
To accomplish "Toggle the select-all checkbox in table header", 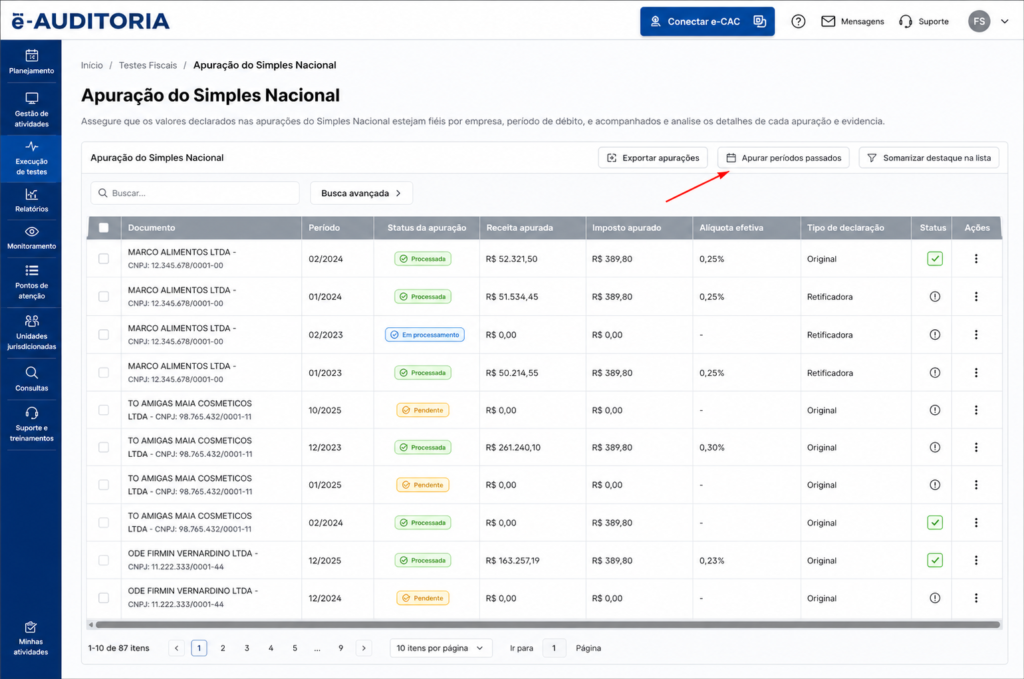I will [x=104, y=228].
